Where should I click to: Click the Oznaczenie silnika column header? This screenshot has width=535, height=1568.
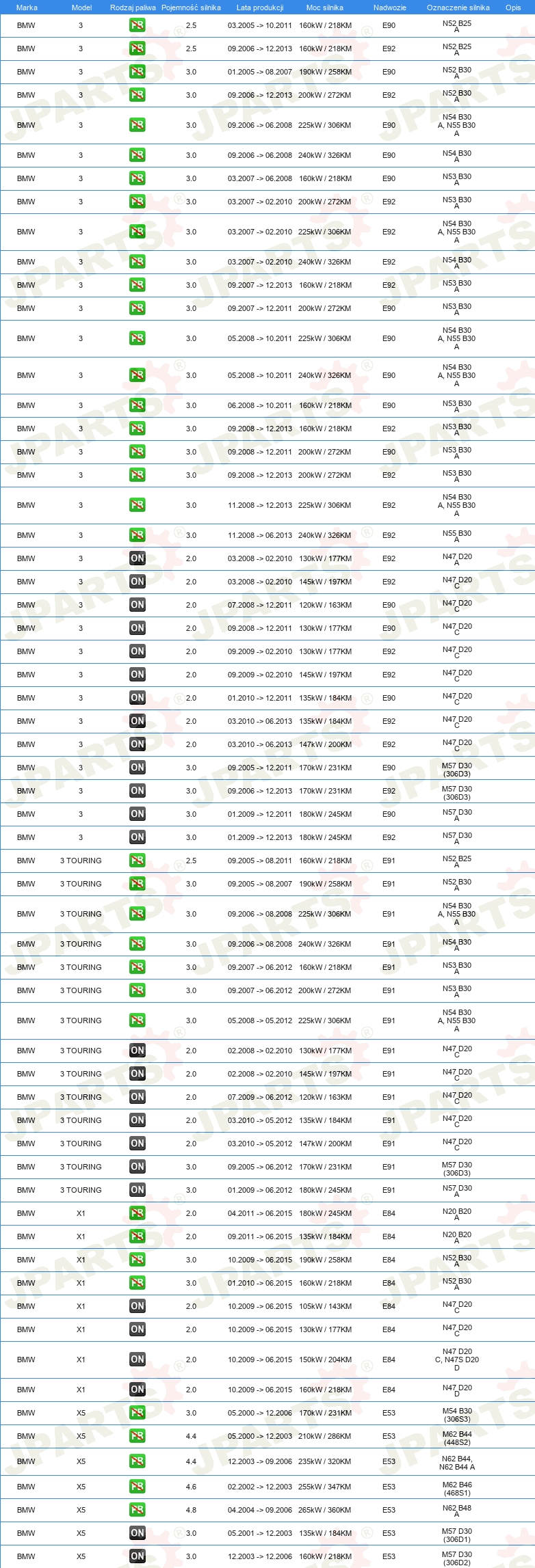pyautogui.click(x=458, y=8)
